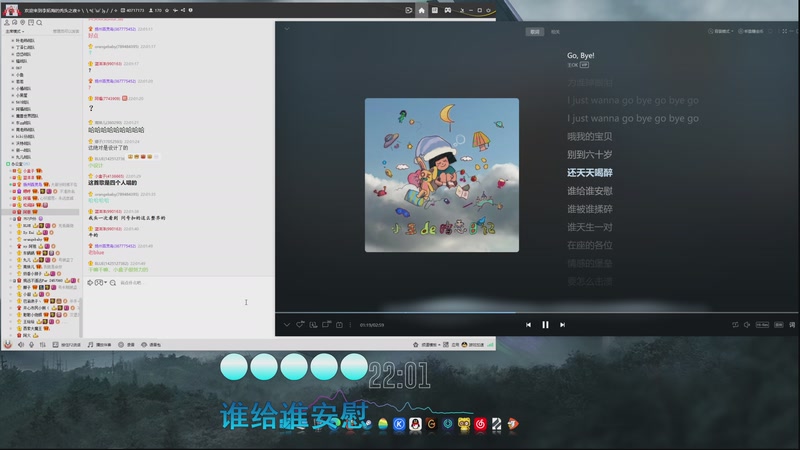Jump to lyric line 谁天生一对
This screenshot has height=450, width=800.
coord(590,227)
